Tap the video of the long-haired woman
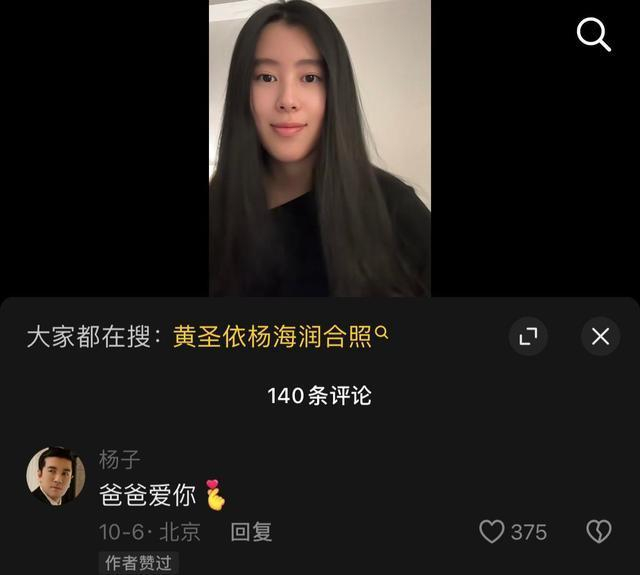Viewport: 640px width, 575px height. 320,148
